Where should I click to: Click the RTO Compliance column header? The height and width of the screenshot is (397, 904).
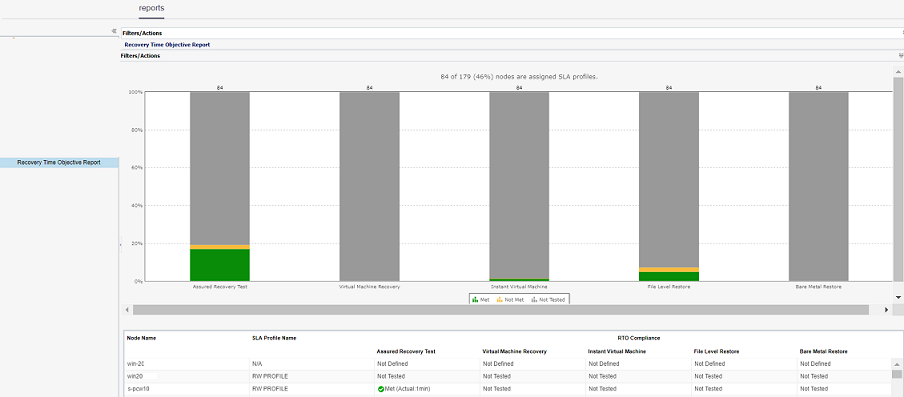point(638,338)
